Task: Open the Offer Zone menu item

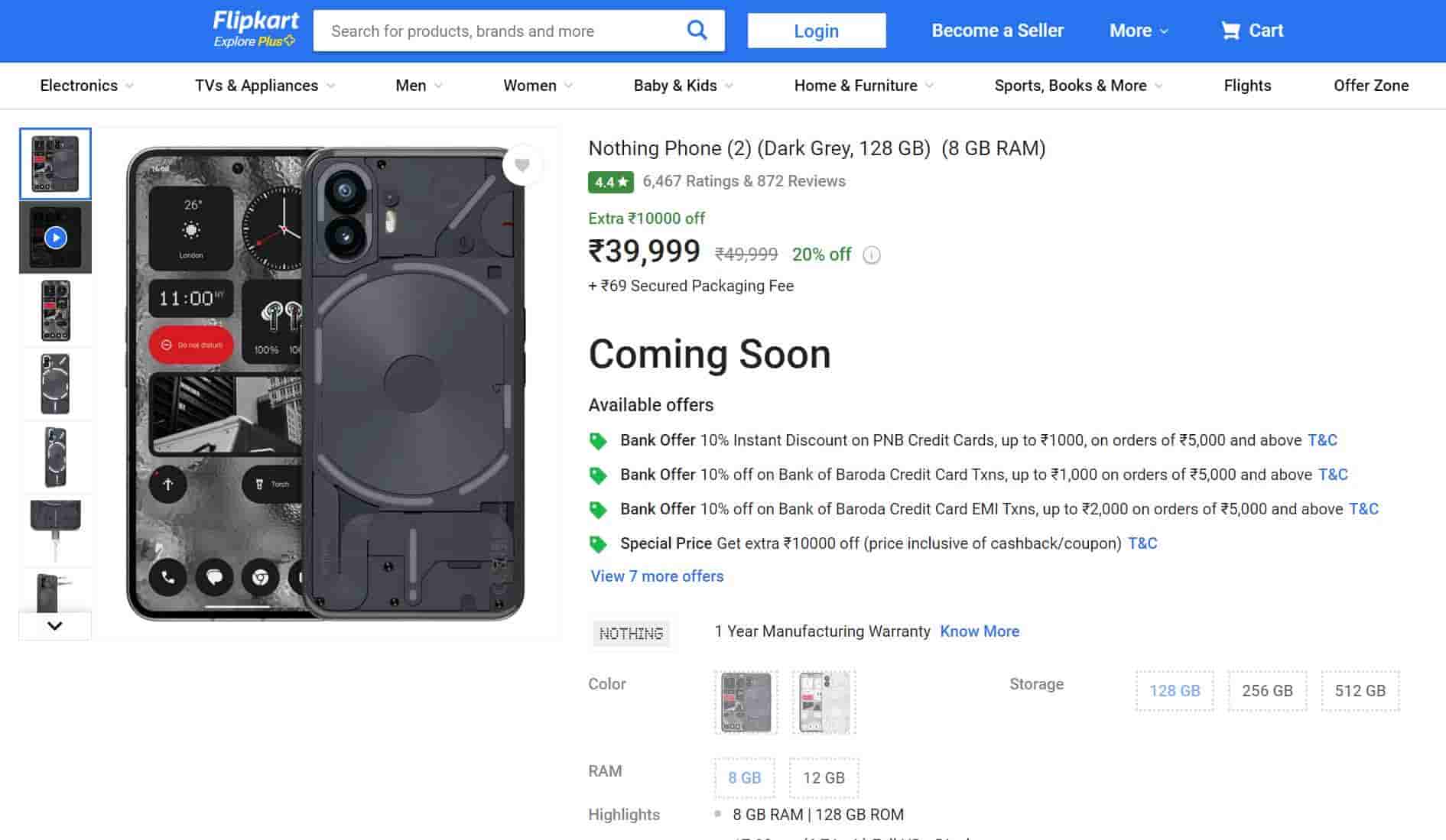Action: coord(1370,86)
